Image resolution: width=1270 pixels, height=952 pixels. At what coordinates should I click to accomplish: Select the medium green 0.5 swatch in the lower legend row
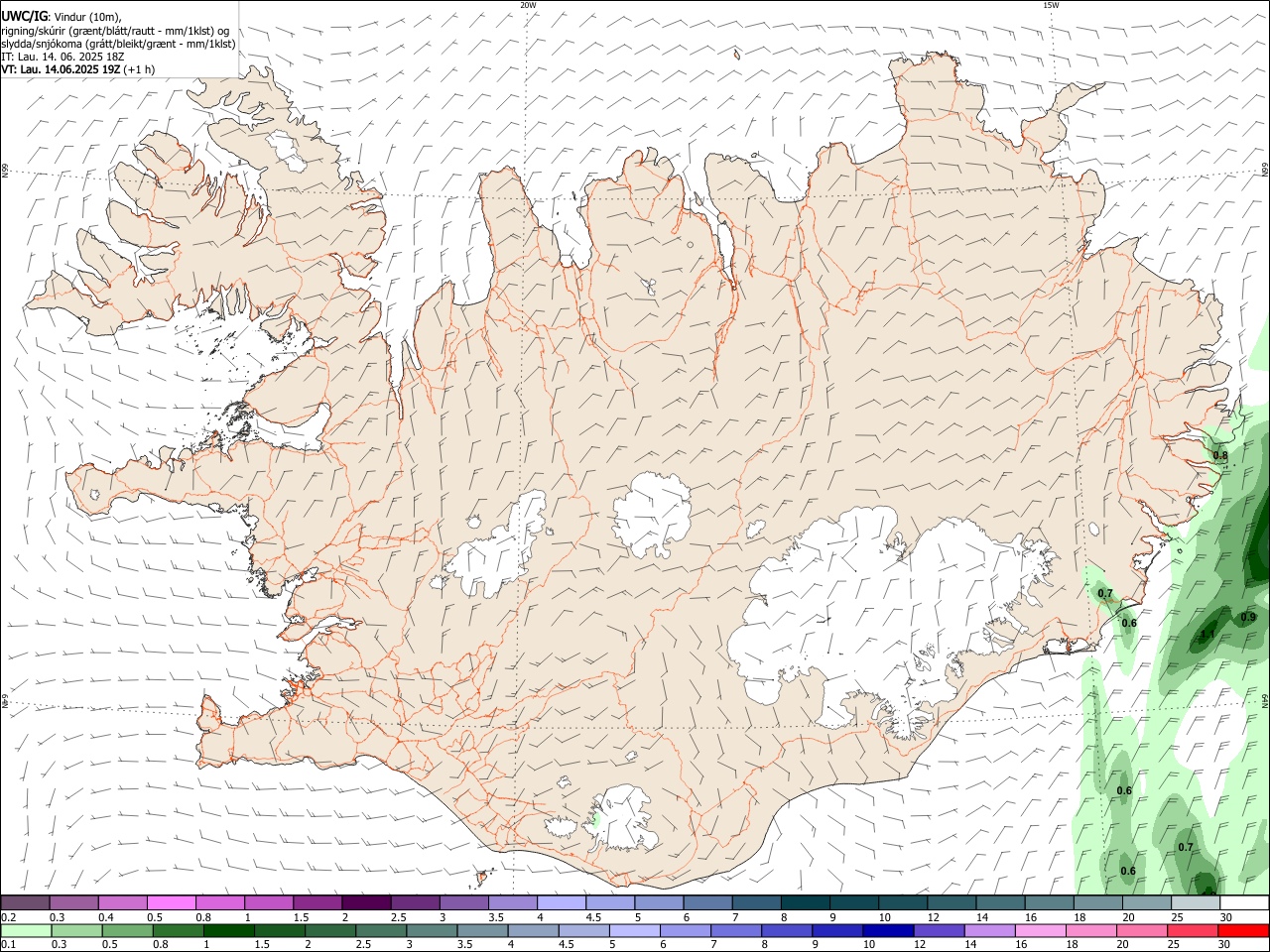click(127, 930)
